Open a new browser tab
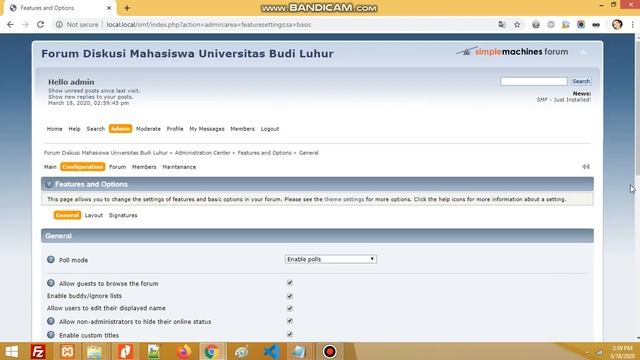 coord(127,8)
